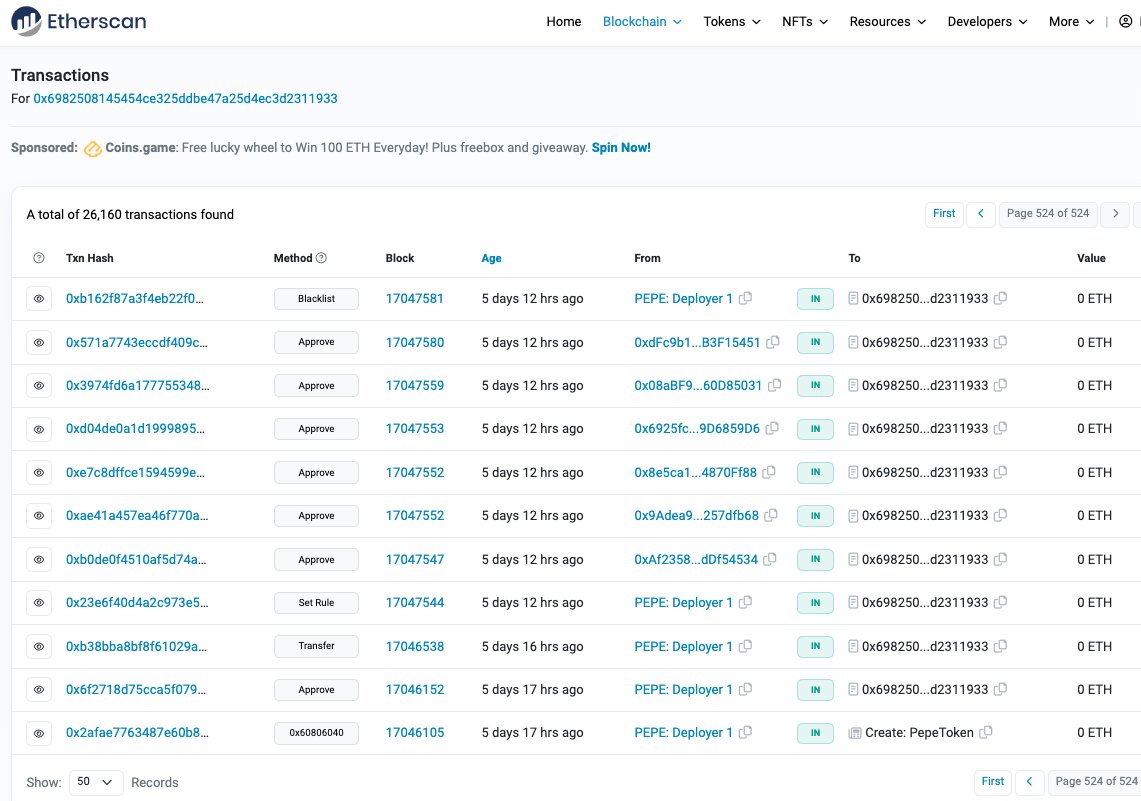Click the top Page 524 of 524 indicator
Viewport: 1141px width, 801px height.
pos(1048,214)
